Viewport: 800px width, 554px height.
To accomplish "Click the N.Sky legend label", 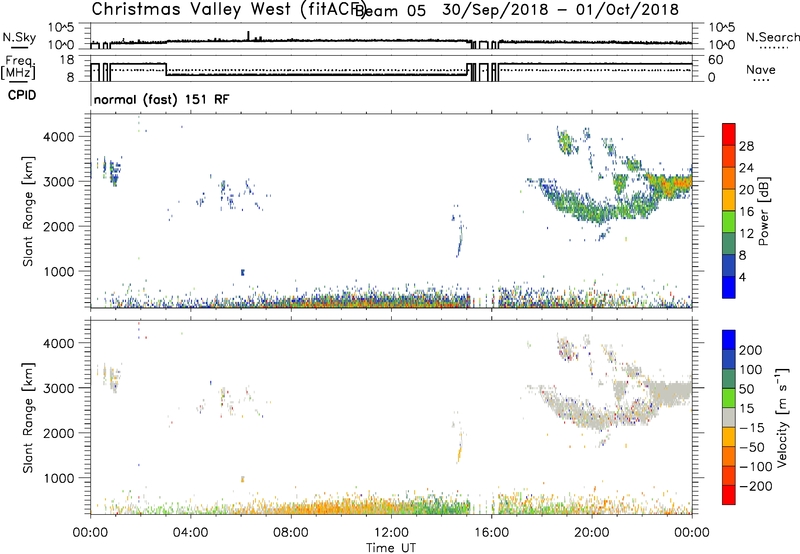I will [19, 38].
